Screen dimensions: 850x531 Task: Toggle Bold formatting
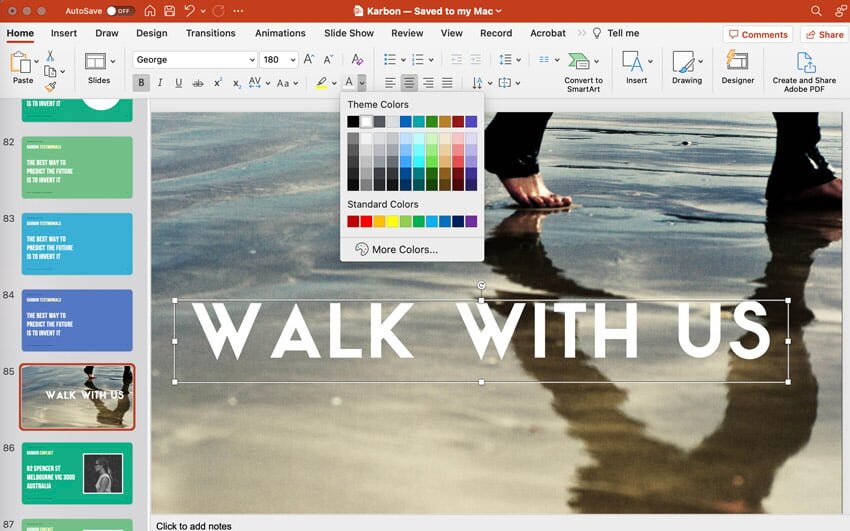tap(141, 83)
